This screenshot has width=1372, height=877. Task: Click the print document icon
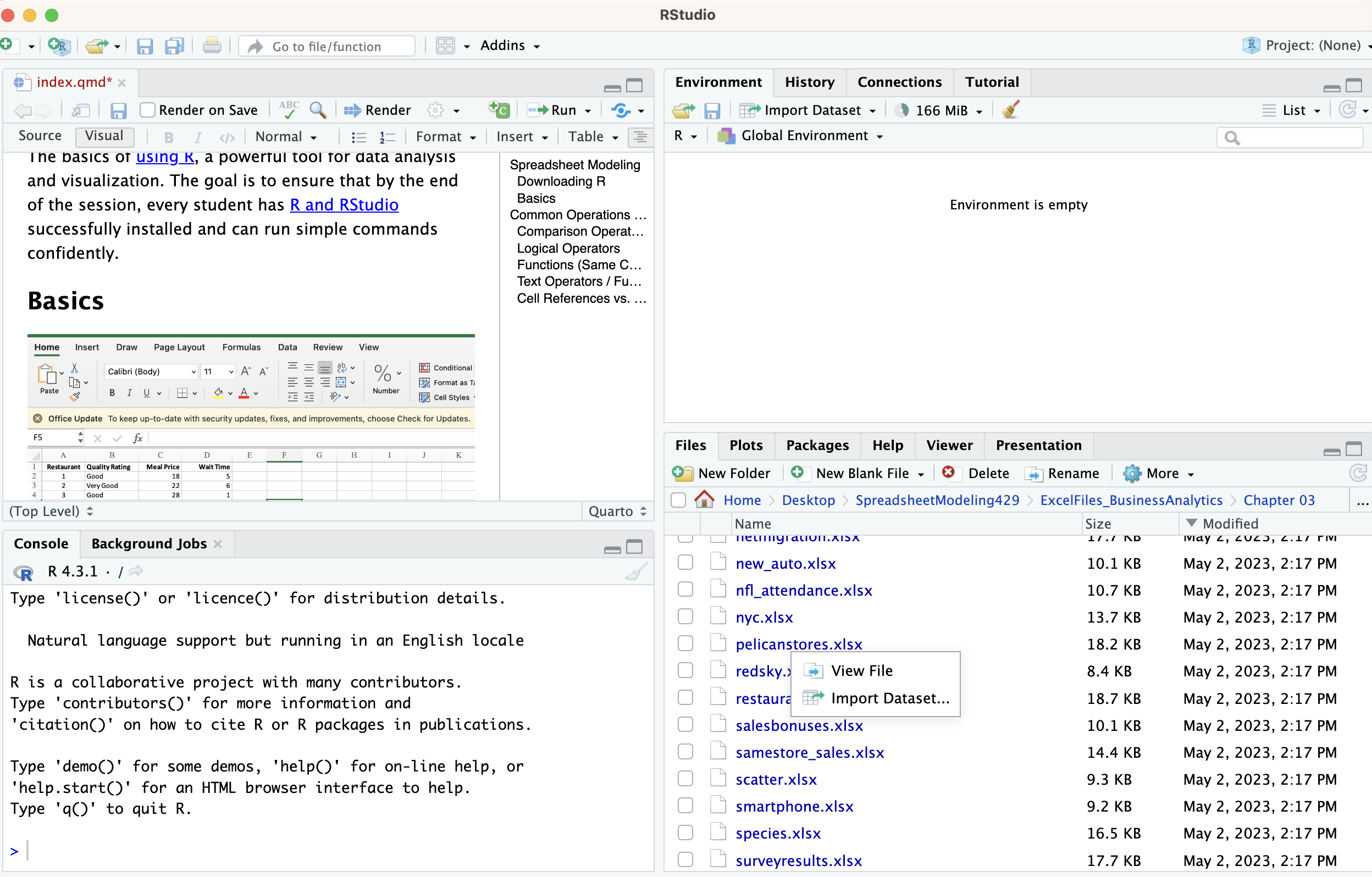click(x=212, y=46)
